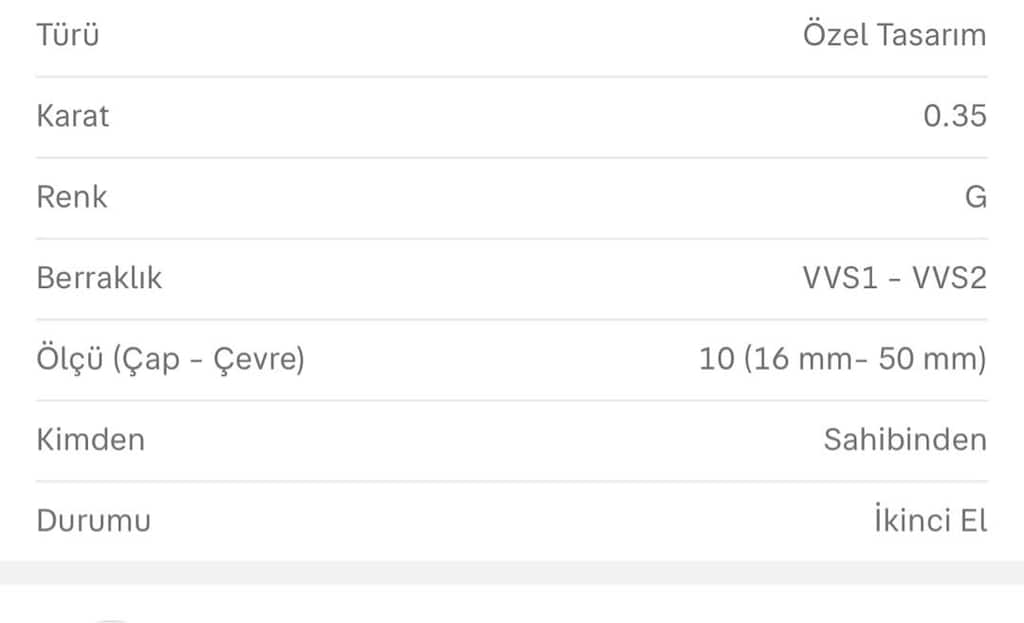The height and width of the screenshot is (623, 1024).
Task: Tap the Çevre word in size label
Action: [x=254, y=359]
